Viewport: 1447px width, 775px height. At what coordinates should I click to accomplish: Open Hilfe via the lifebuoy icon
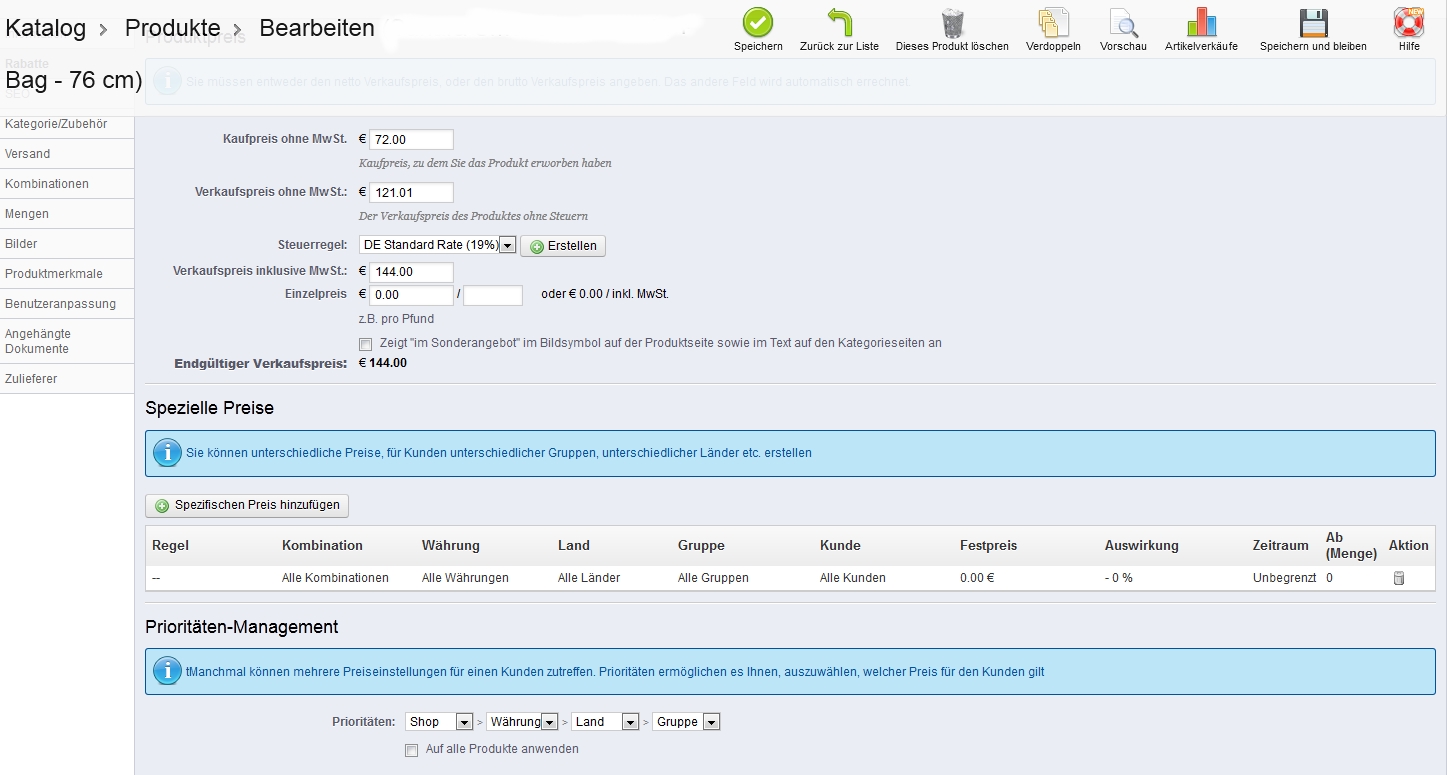[x=1409, y=22]
